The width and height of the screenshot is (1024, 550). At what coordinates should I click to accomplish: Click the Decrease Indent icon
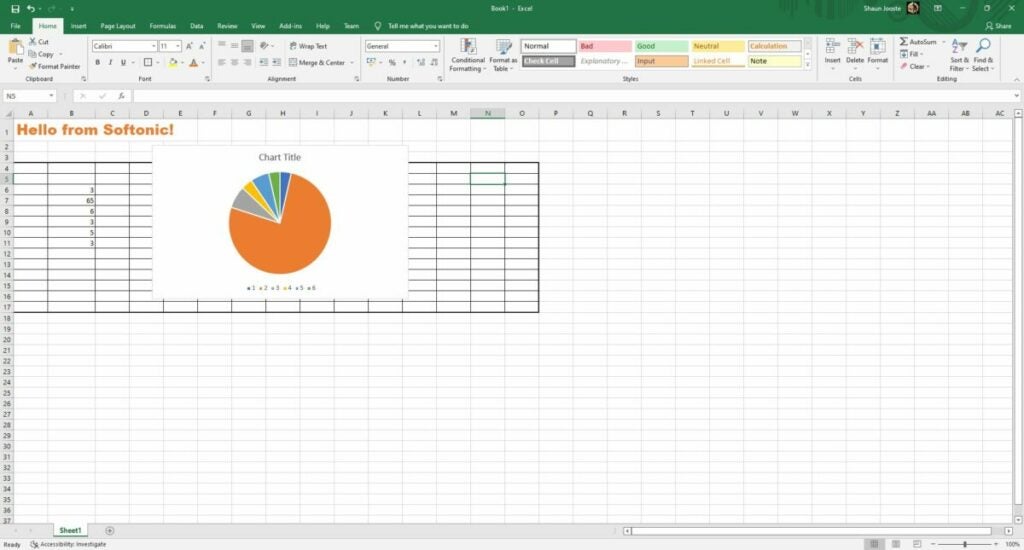[263, 63]
